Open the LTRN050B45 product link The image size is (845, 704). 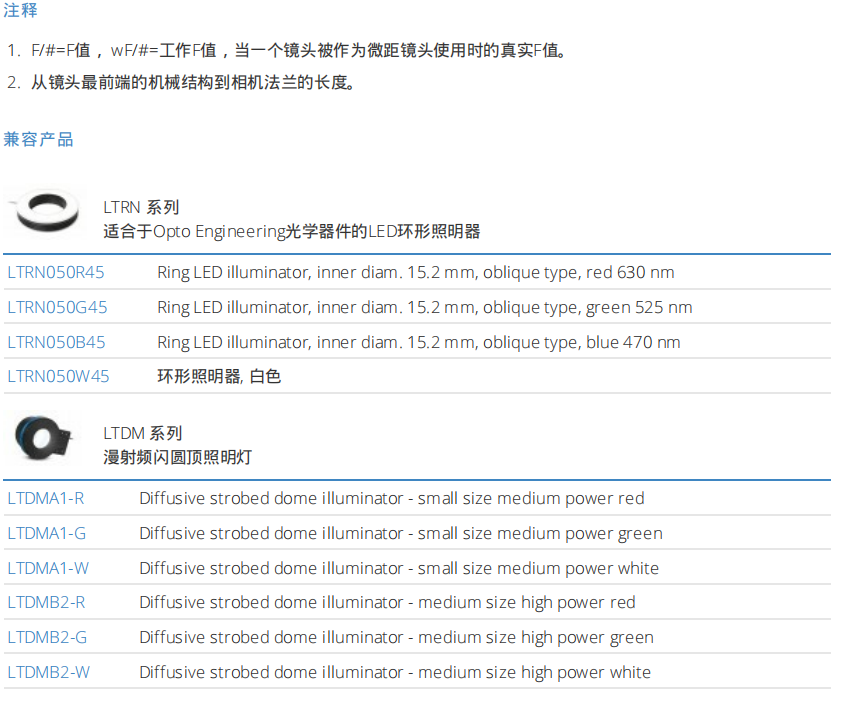pos(56,342)
